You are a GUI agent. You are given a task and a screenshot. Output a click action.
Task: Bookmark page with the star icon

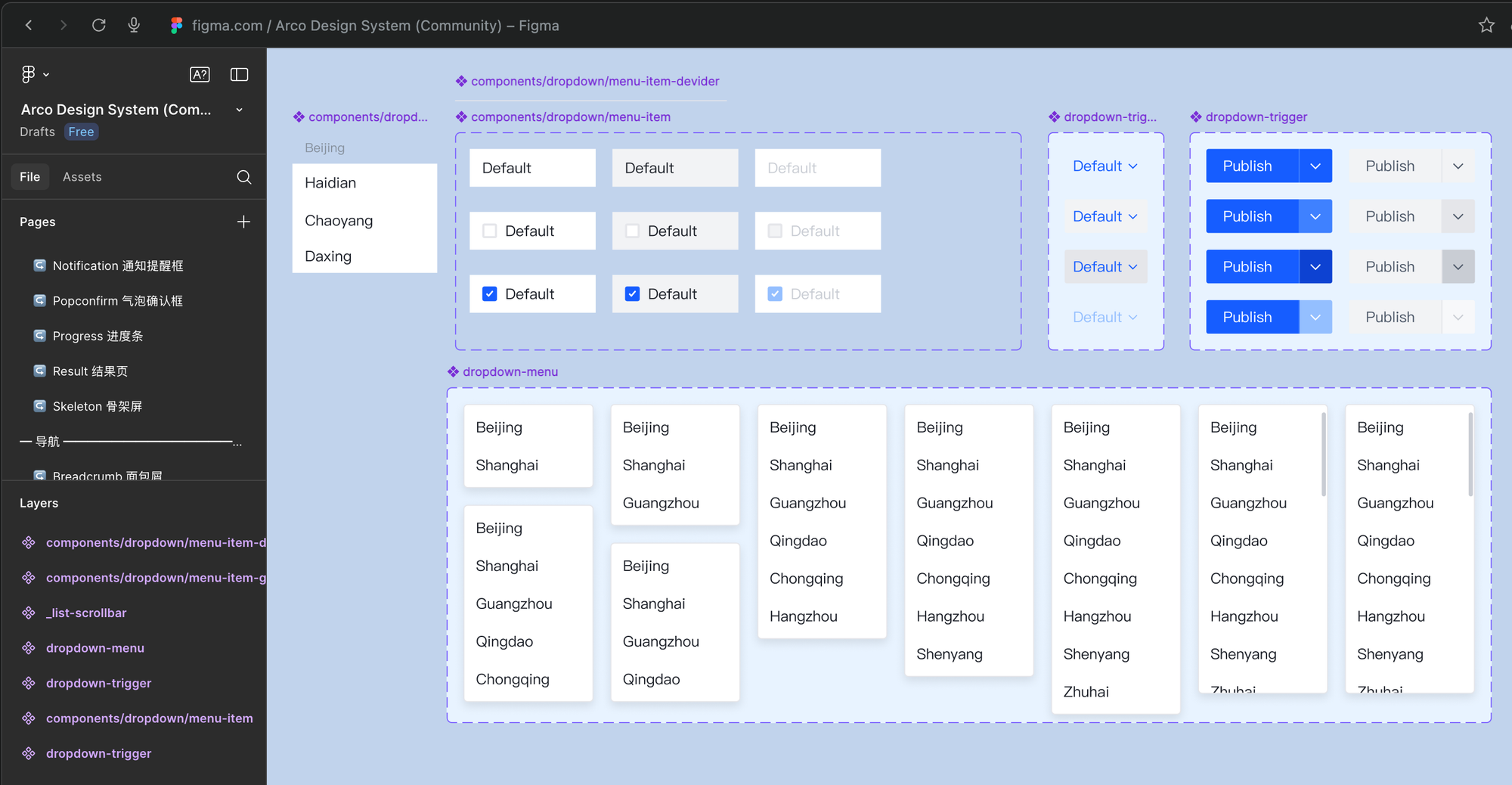click(x=1486, y=25)
